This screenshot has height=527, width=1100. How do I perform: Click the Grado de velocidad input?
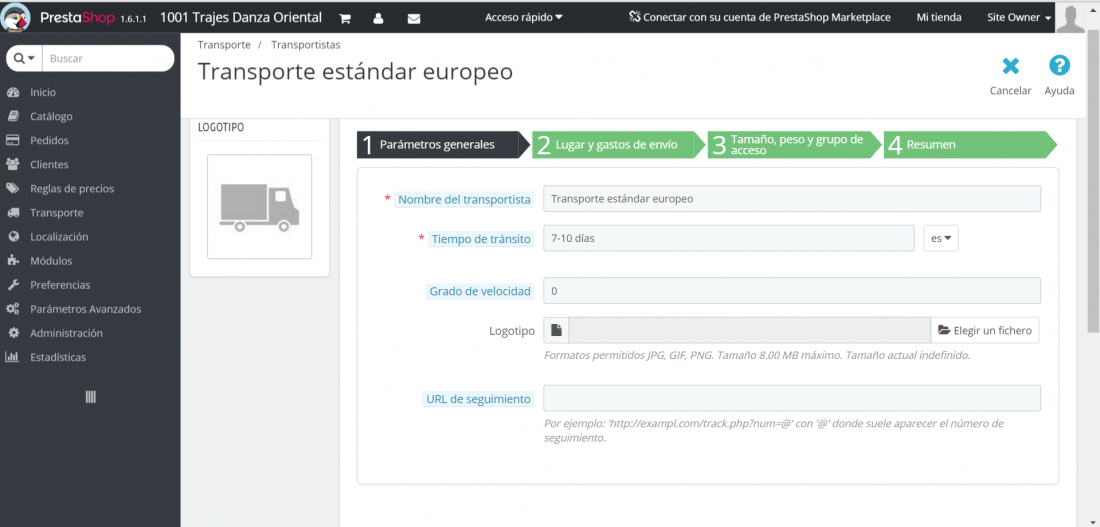click(792, 291)
